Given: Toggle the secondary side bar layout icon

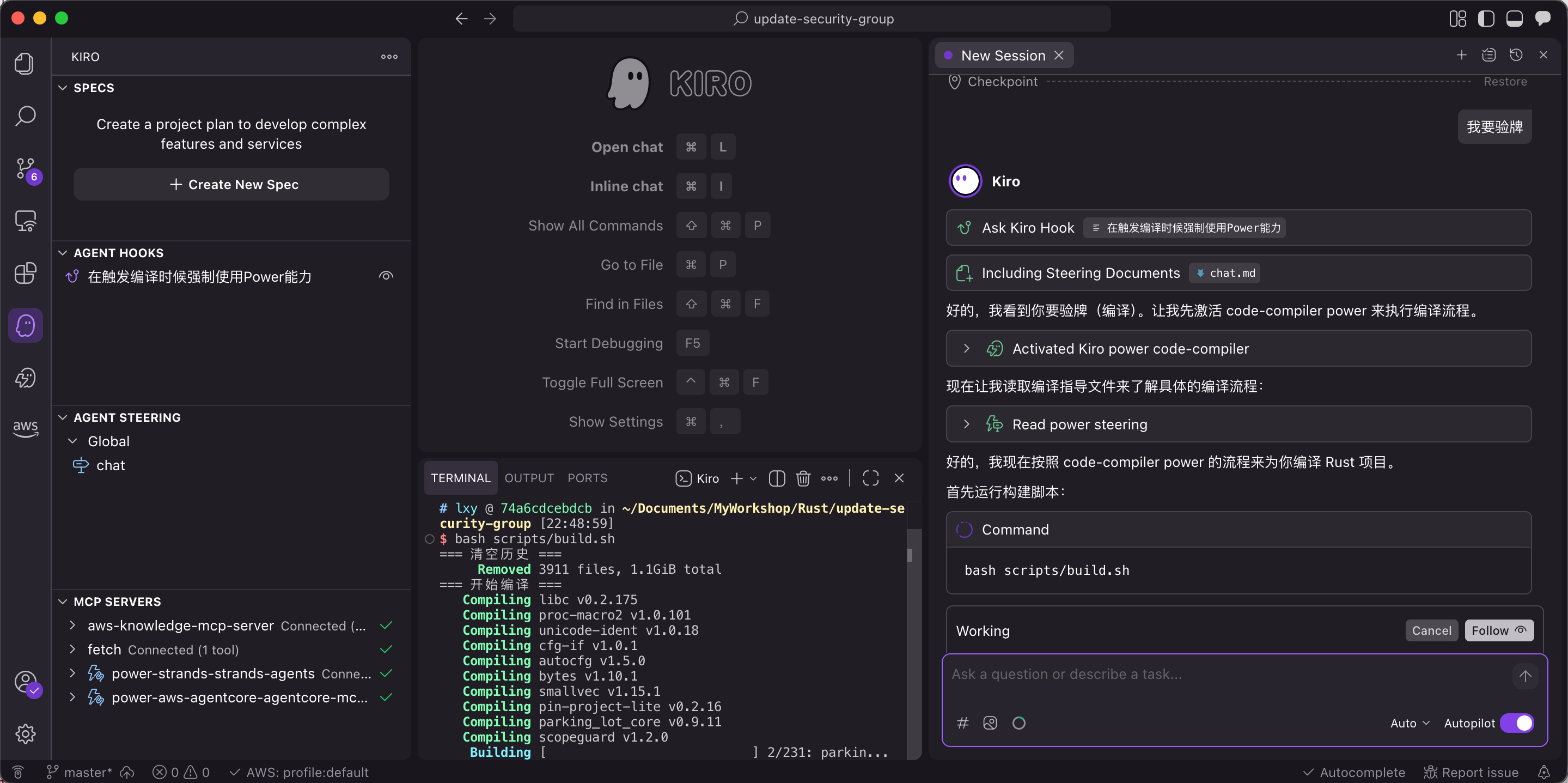Looking at the screenshot, I should click(1542, 19).
